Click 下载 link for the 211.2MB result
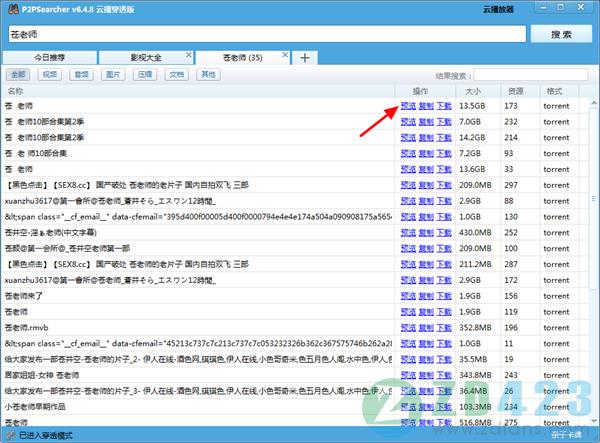The height and width of the screenshot is (443, 600). (444, 264)
